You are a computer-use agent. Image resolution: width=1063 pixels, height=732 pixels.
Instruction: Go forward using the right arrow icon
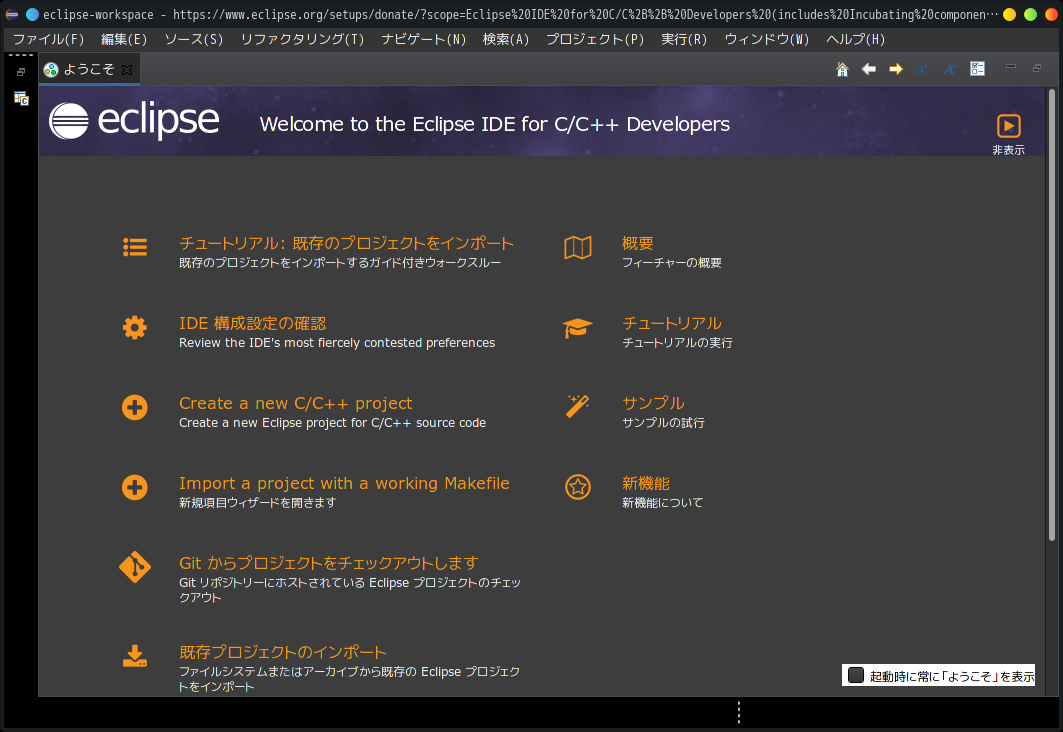point(896,69)
